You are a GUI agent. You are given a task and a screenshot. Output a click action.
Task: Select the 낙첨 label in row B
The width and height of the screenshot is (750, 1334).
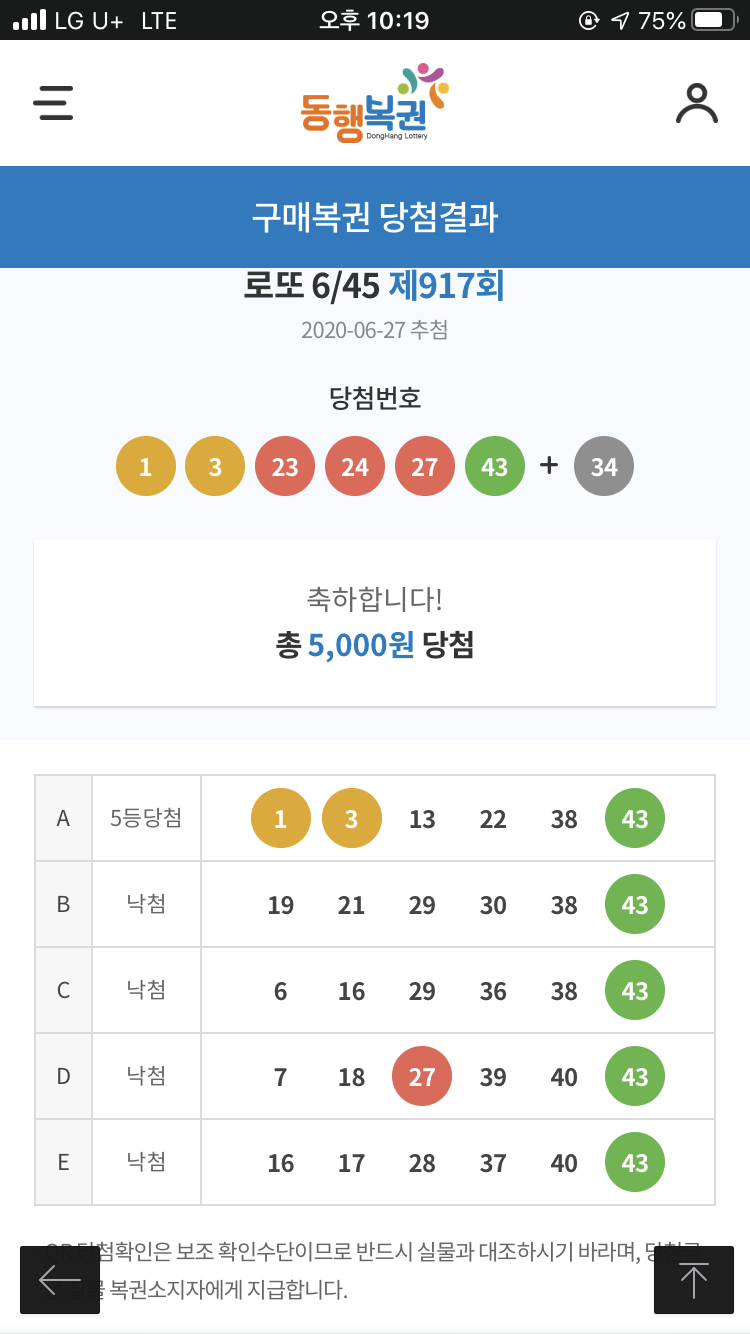[x=146, y=904]
